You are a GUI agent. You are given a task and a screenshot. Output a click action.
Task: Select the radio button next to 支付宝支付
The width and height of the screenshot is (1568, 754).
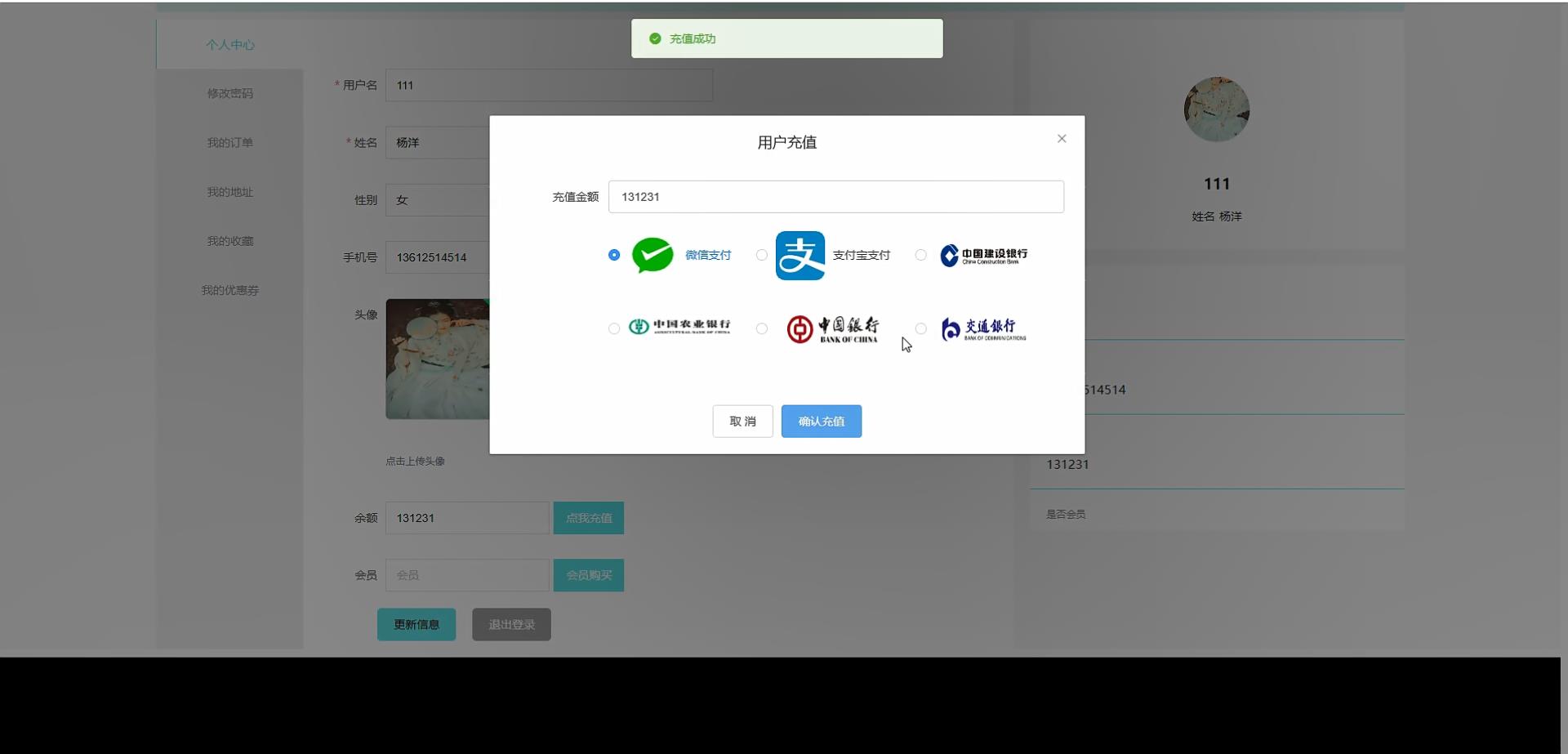760,255
